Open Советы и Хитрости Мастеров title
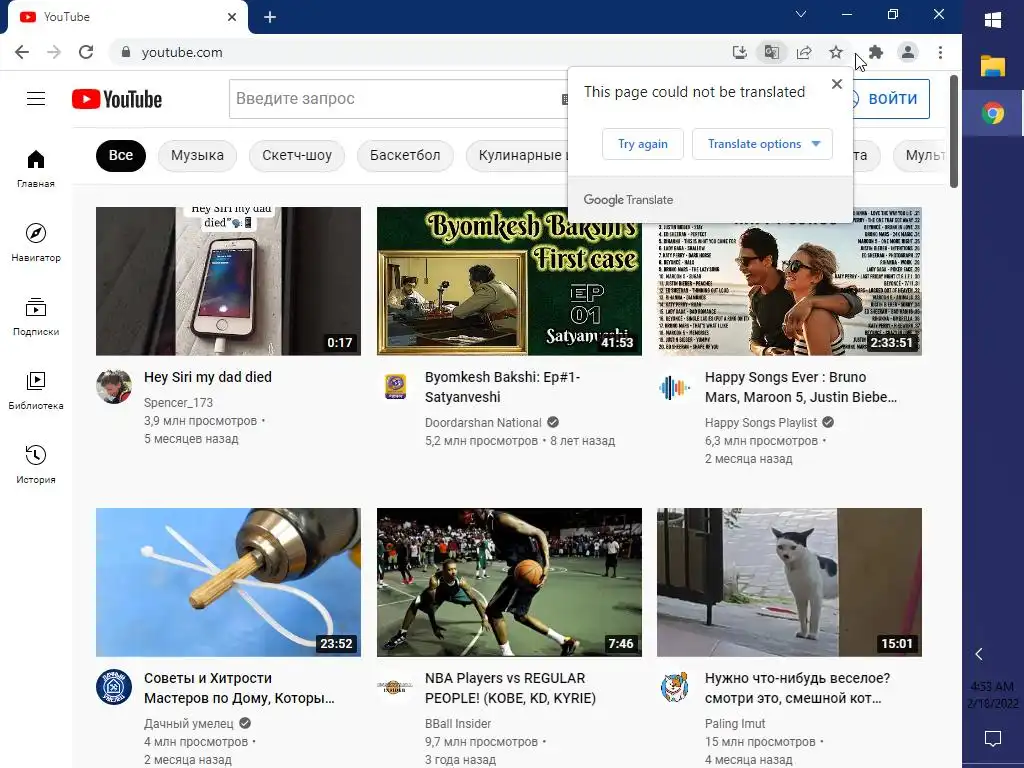Image resolution: width=1024 pixels, height=768 pixels. pos(239,688)
